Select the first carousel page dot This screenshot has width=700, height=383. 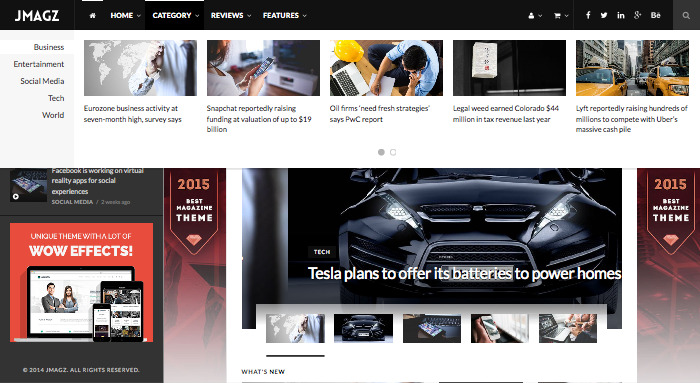point(381,152)
